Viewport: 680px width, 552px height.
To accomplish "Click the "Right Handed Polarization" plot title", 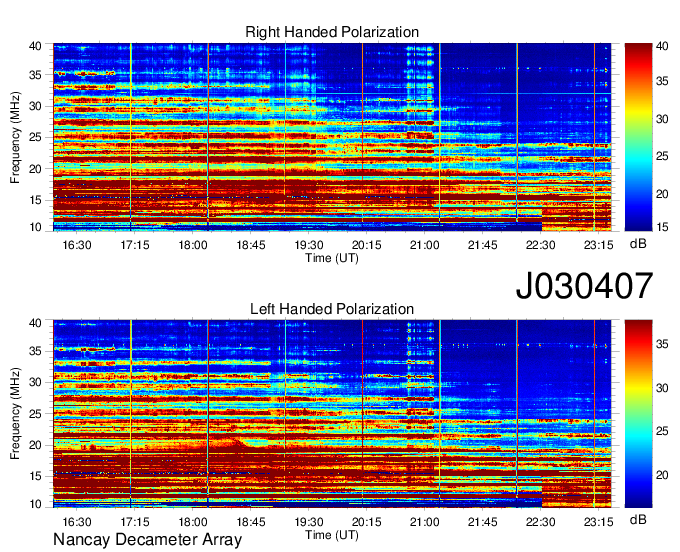I will point(332,32).
